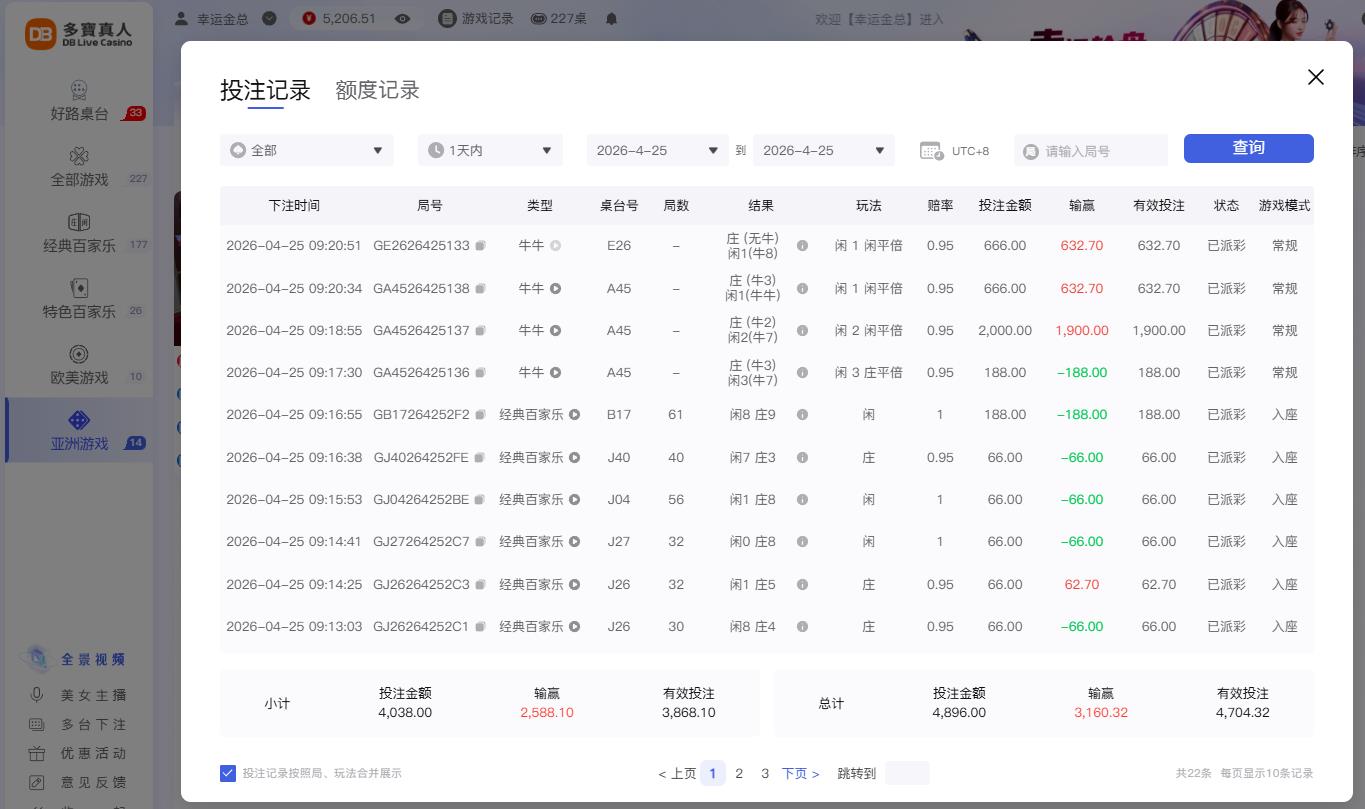1365x809 pixels.
Task: Sort by 下注时间 column header
Action: 294,205
